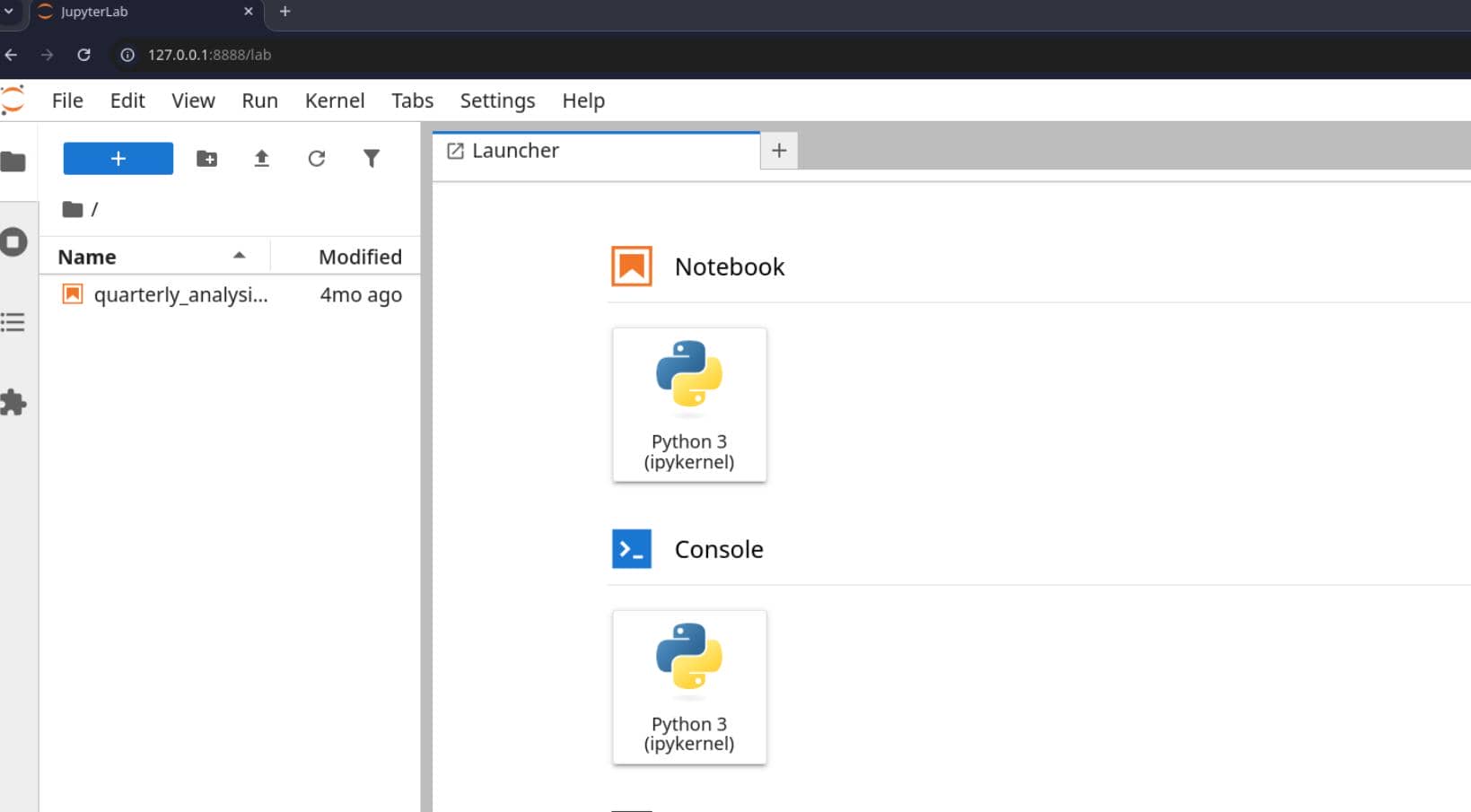
Task: Sort files by Name column
Action: (154, 257)
